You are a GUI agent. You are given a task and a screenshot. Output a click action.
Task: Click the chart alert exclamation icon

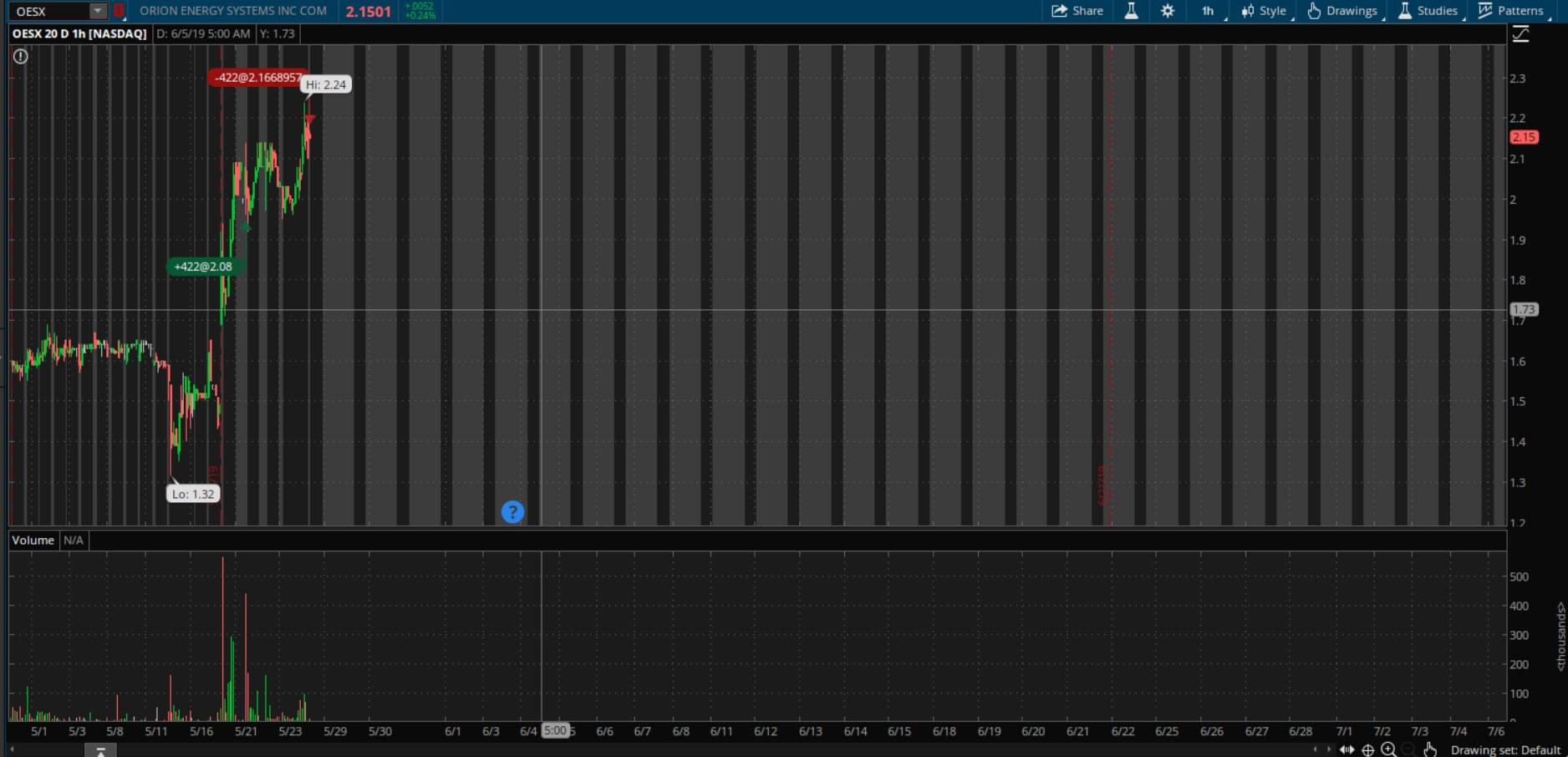coord(21,56)
